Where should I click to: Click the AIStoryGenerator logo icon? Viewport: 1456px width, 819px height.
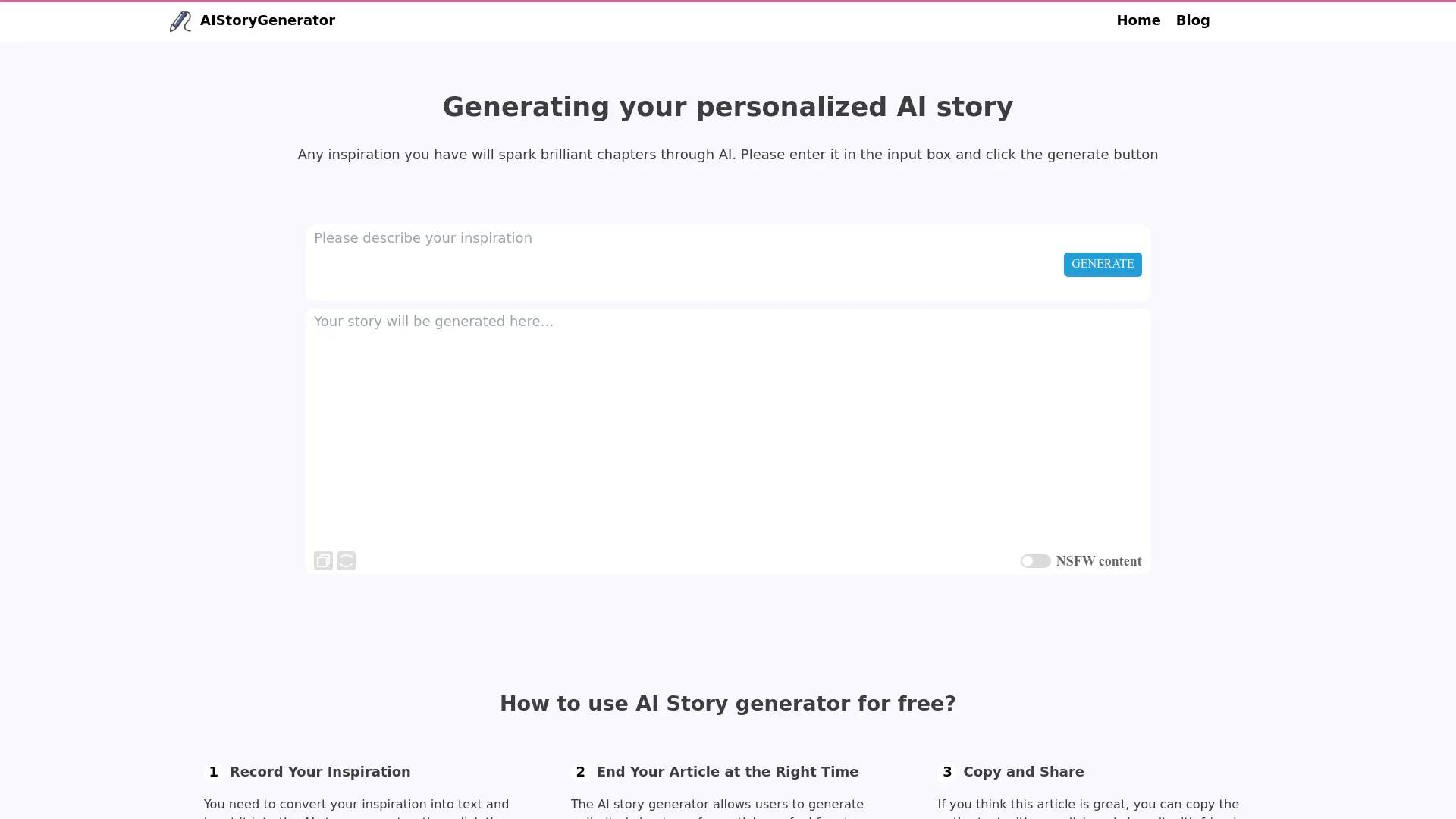[x=180, y=20]
